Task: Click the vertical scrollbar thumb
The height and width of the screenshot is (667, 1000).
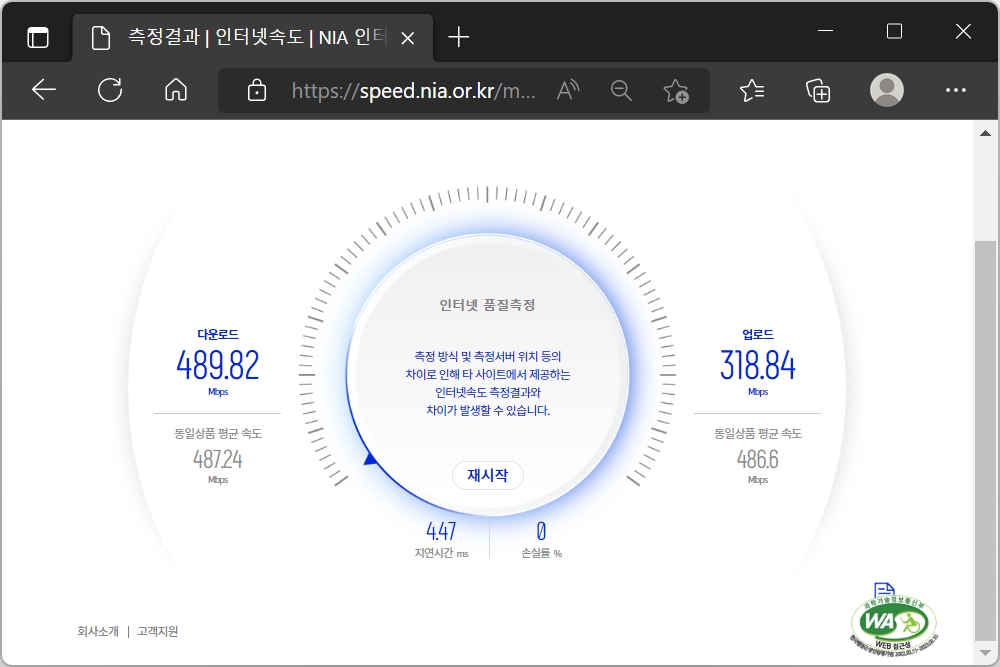Action: pyautogui.click(x=985, y=441)
